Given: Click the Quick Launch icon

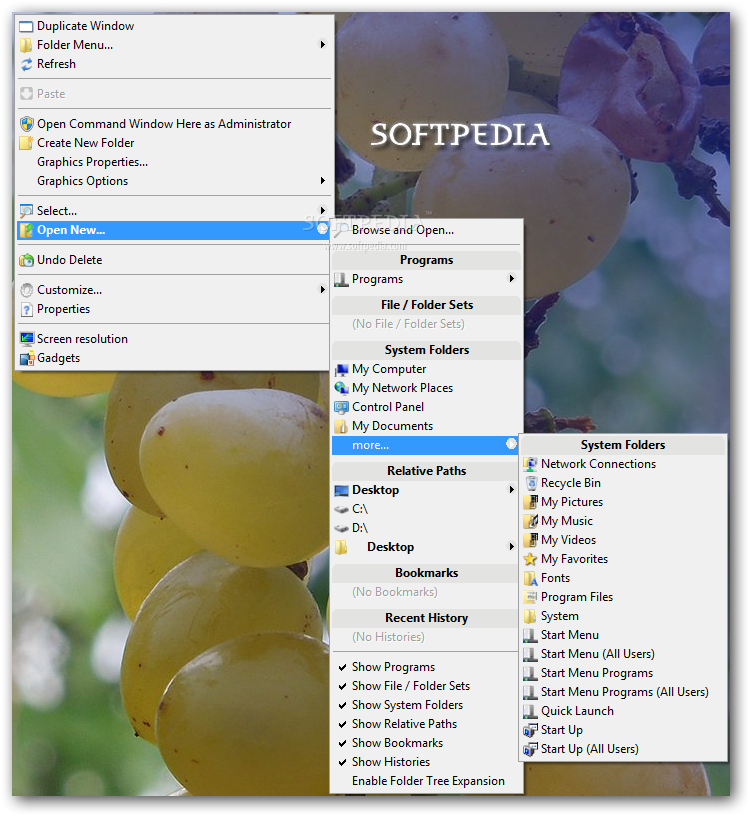Looking at the screenshot, I should click(x=530, y=711).
